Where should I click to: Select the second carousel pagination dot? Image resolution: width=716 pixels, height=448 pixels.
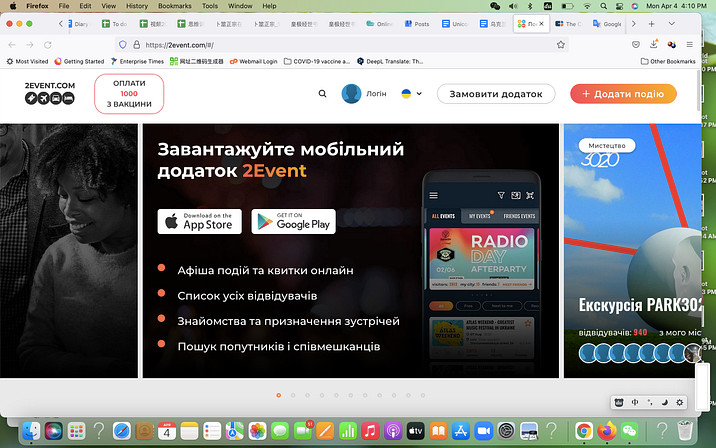[293, 395]
